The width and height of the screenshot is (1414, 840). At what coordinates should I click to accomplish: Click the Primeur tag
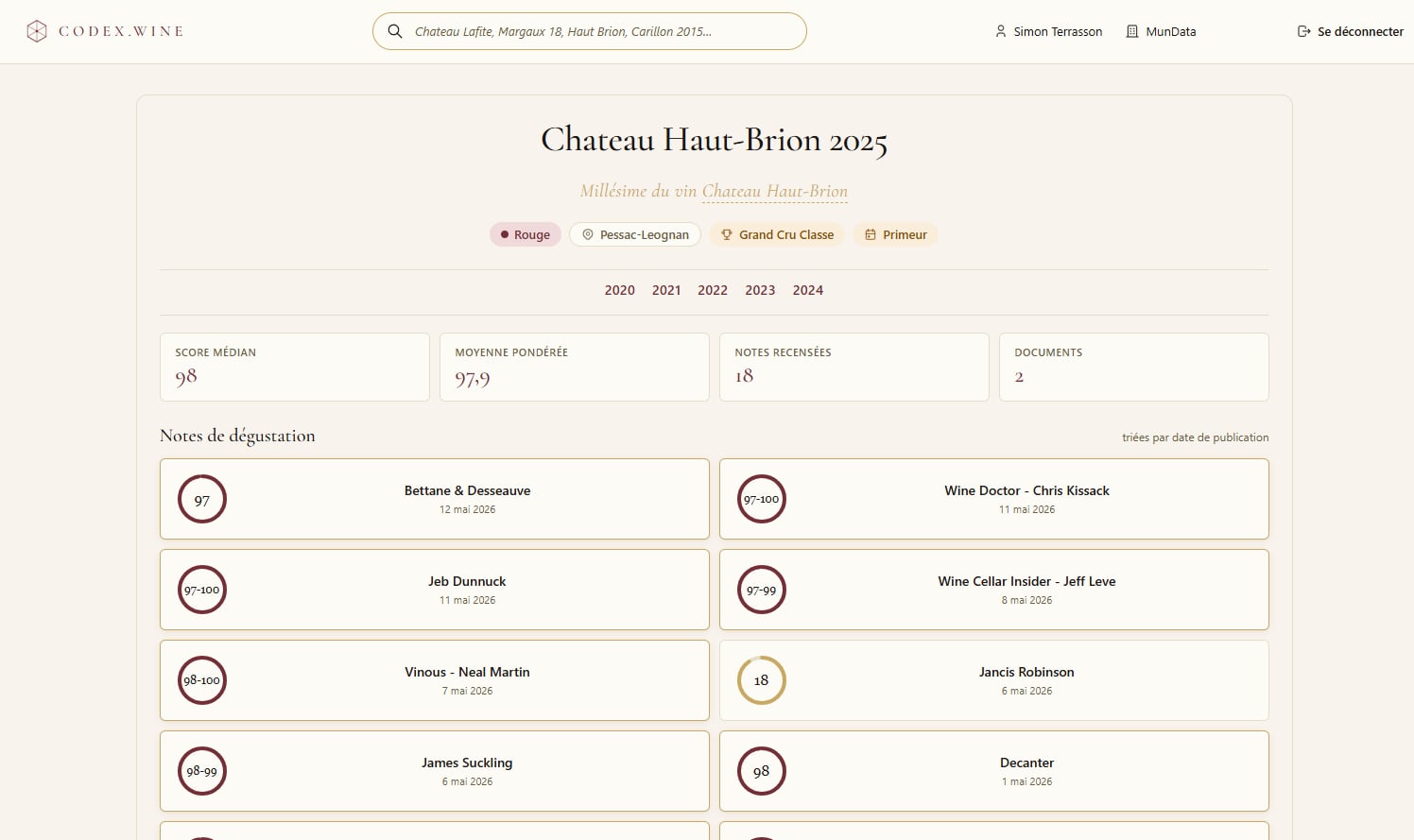[895, 234]
